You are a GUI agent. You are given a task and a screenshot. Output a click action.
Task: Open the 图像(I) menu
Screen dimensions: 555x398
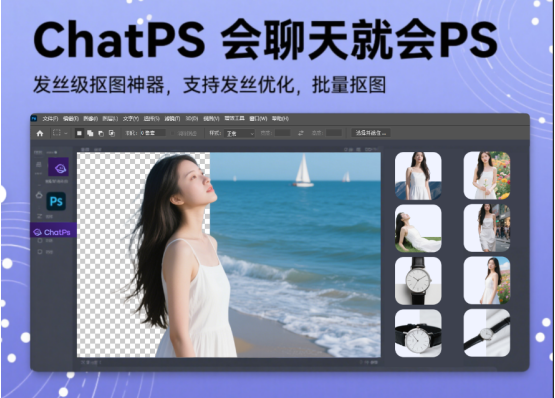point(91,119)
